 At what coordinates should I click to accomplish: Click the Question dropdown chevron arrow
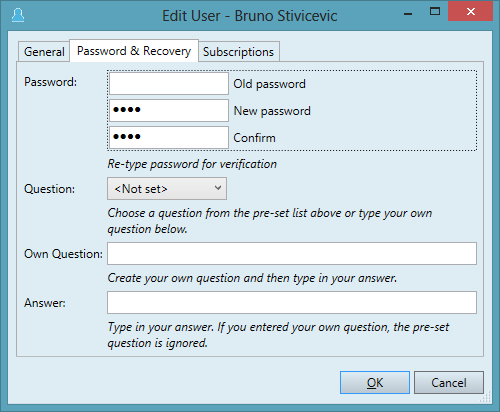coord(218,188)
